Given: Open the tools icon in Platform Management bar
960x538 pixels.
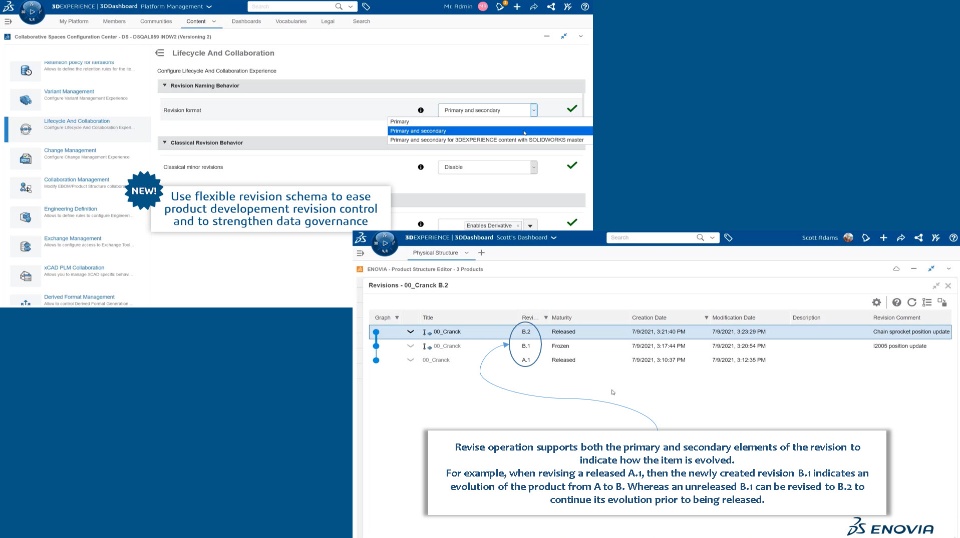Looking at the screenshot, I should [568, 7].
